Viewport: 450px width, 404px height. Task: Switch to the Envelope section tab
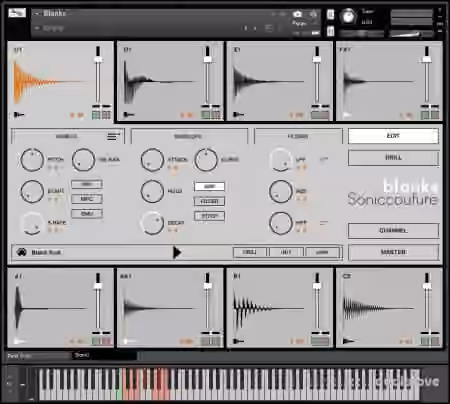189,136
